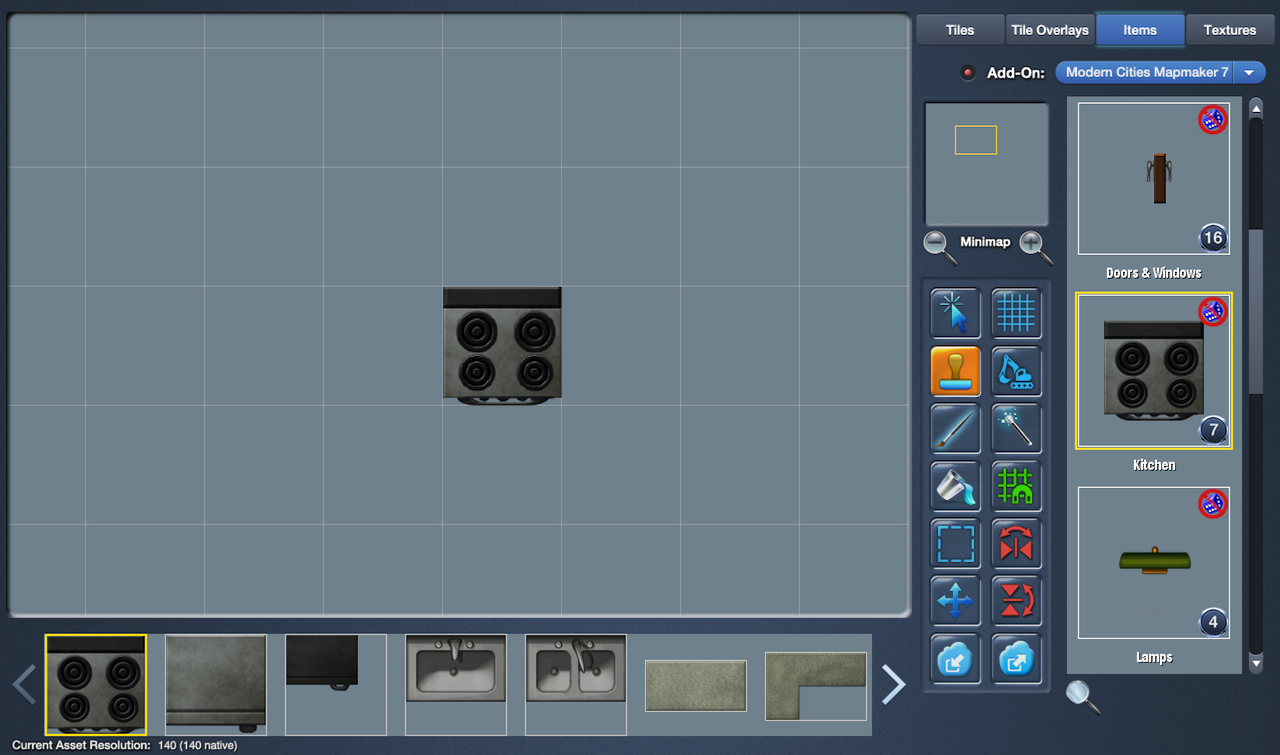Zoom in using the minimap plus magnifier
The width and height of the screenshot is (1280, 755).
click(x=1035, y=245)
